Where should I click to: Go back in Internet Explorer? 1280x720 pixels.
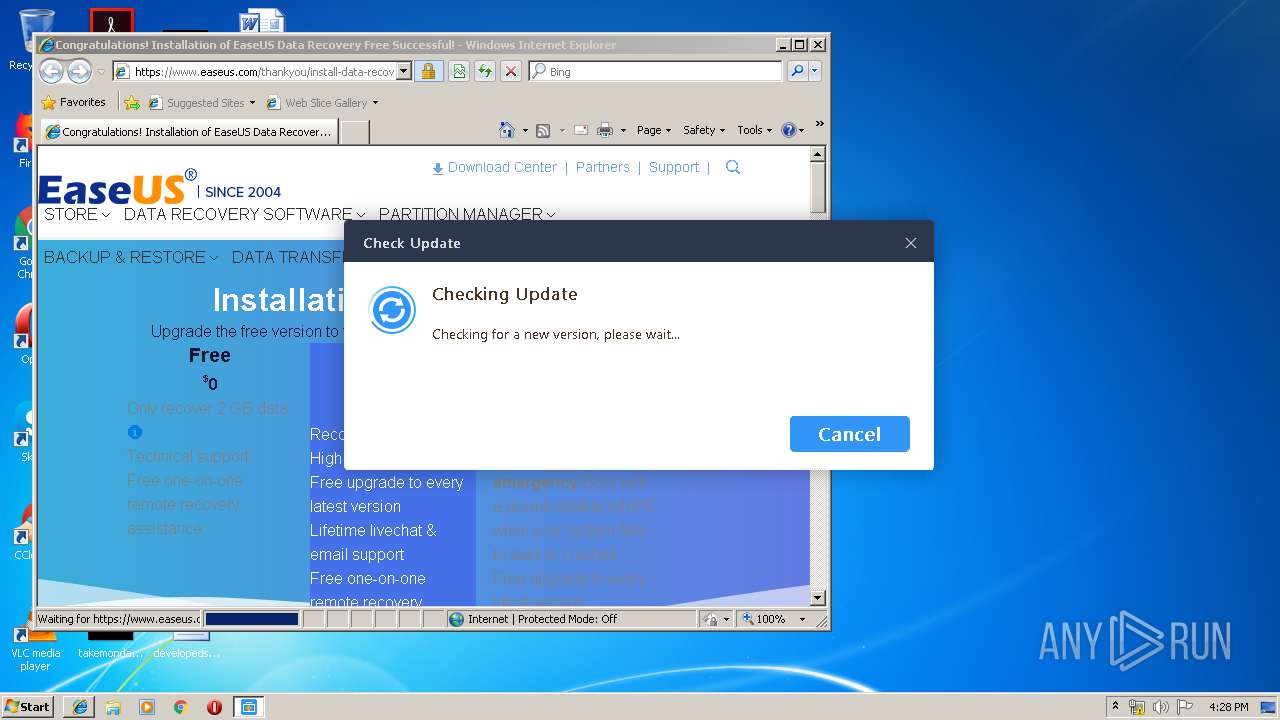51,71
